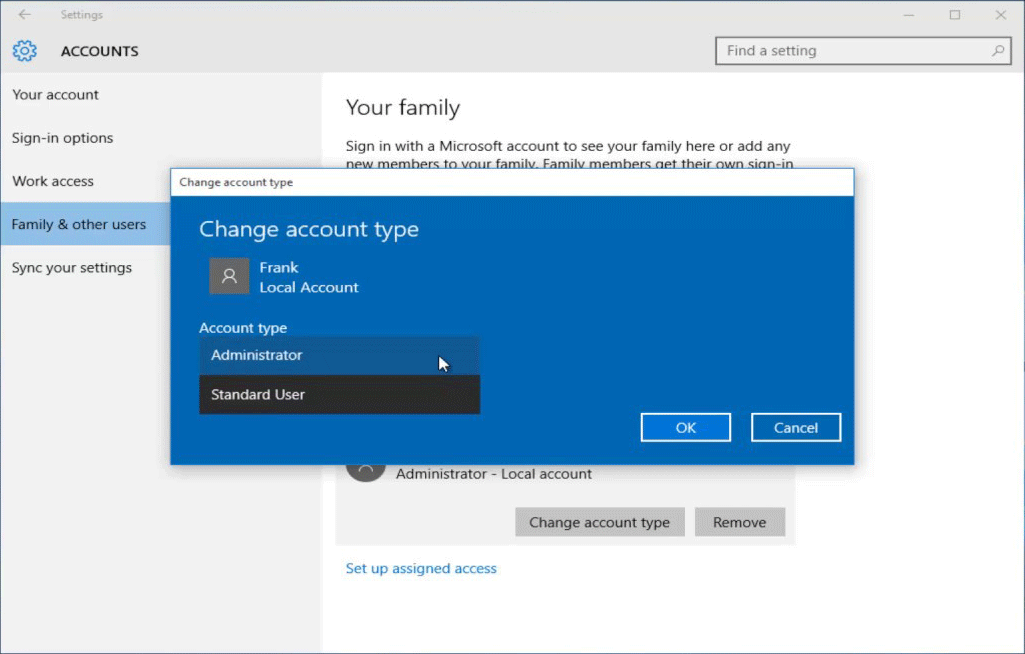Click the Frank name text
This screenshot has width=1025, height=654.
[278, 267]
